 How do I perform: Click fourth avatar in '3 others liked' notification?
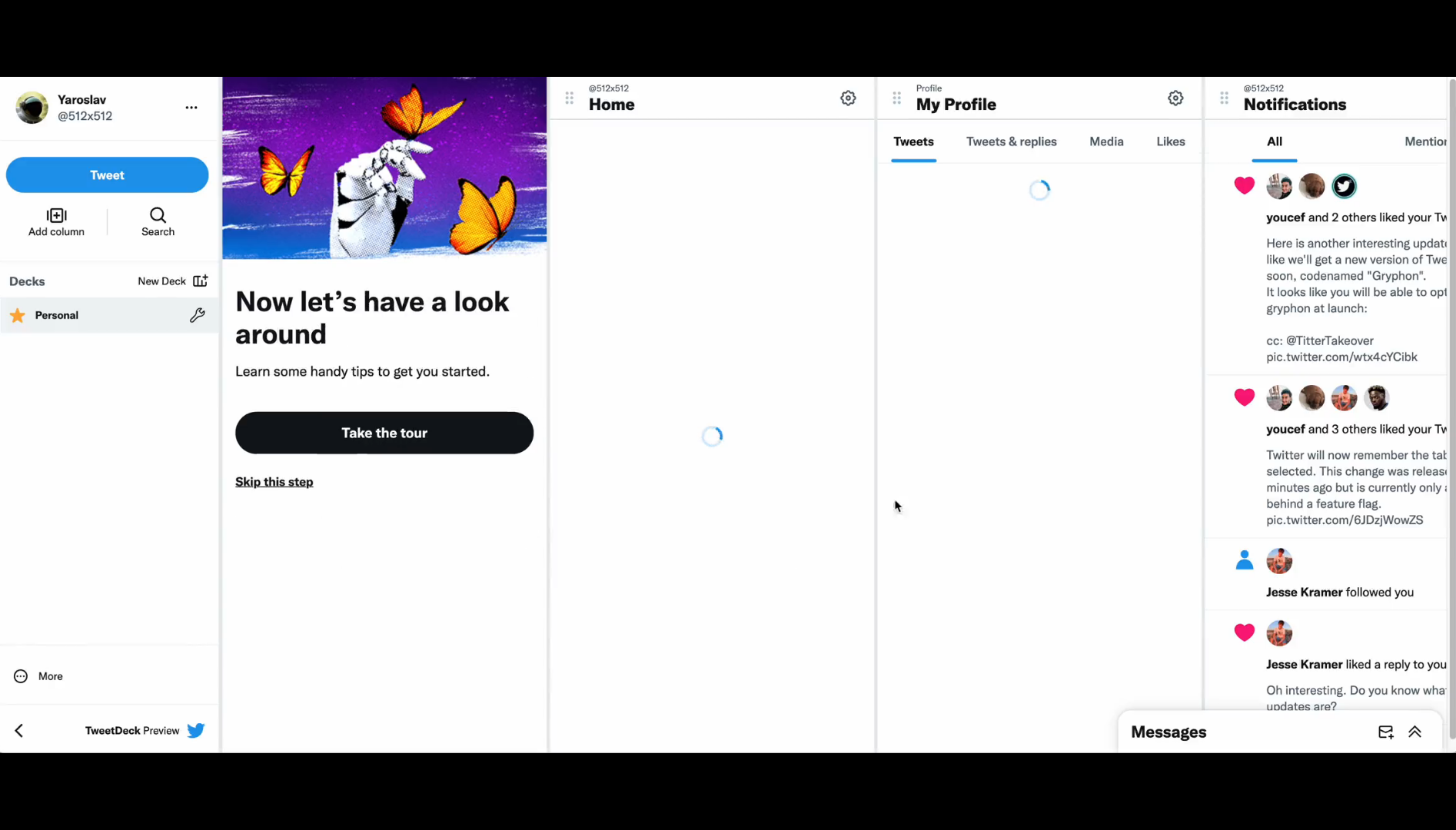coord(1376,398)
